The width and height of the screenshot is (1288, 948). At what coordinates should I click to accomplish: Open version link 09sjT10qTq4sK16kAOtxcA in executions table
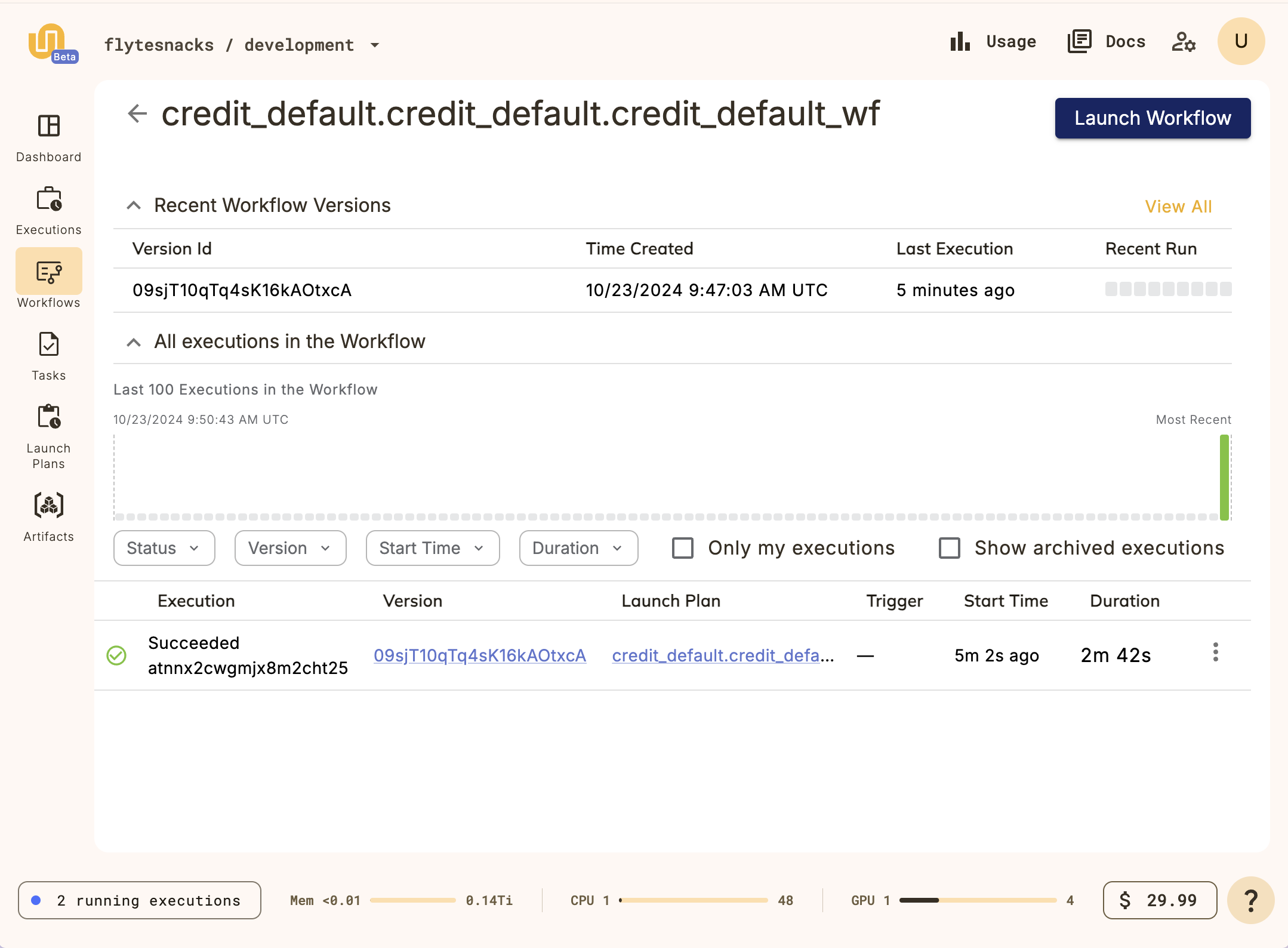coord(479,655)
